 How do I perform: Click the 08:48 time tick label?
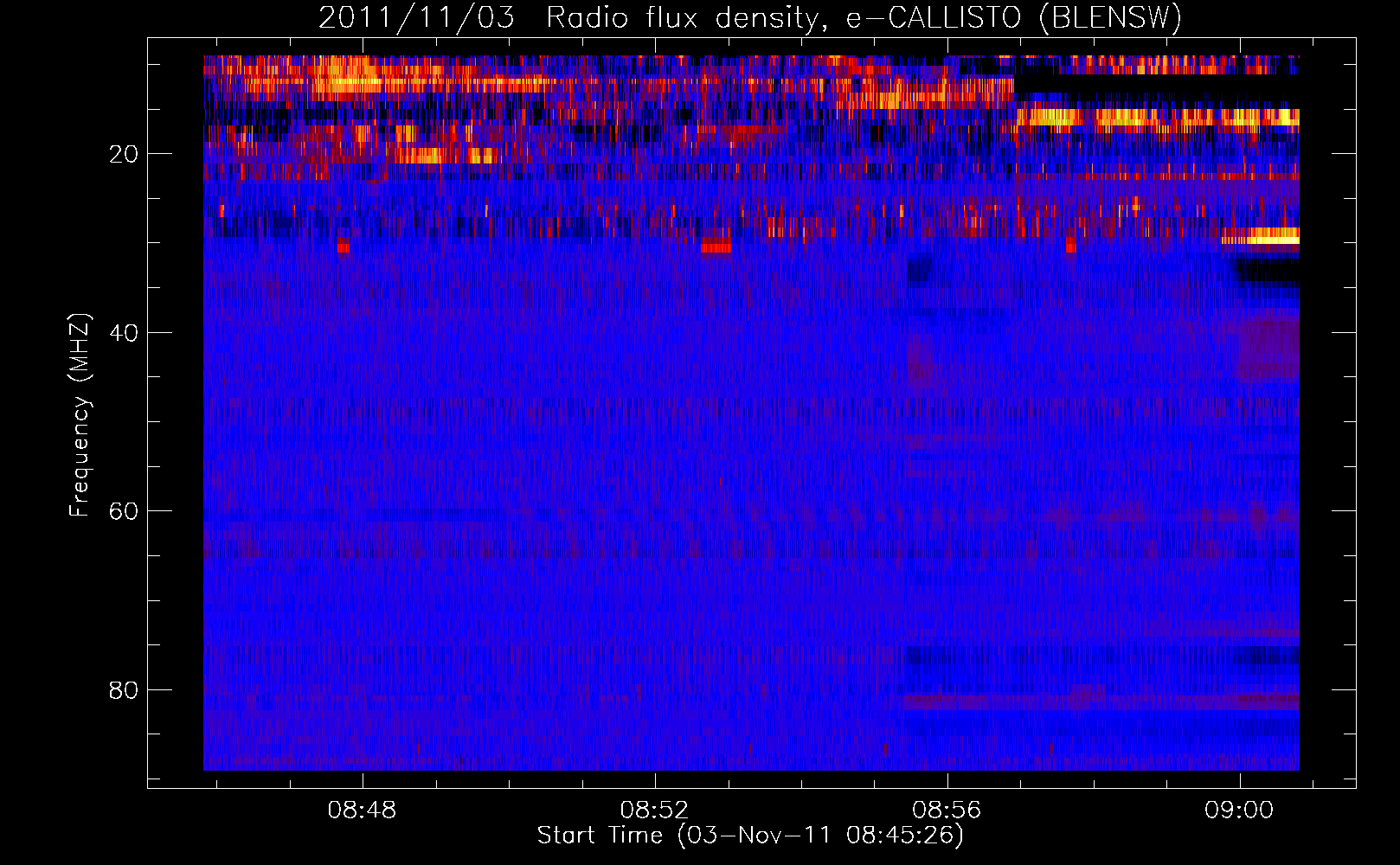[x=363, y=811]
